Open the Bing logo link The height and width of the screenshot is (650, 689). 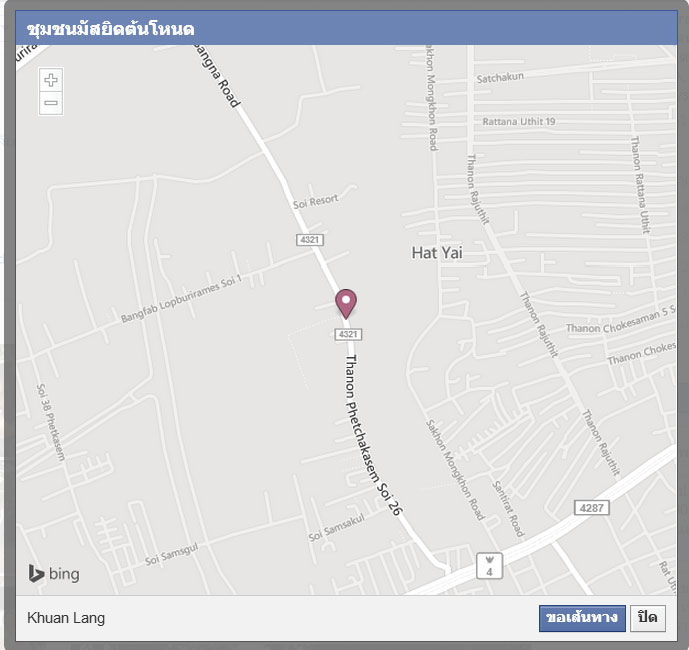54,574
